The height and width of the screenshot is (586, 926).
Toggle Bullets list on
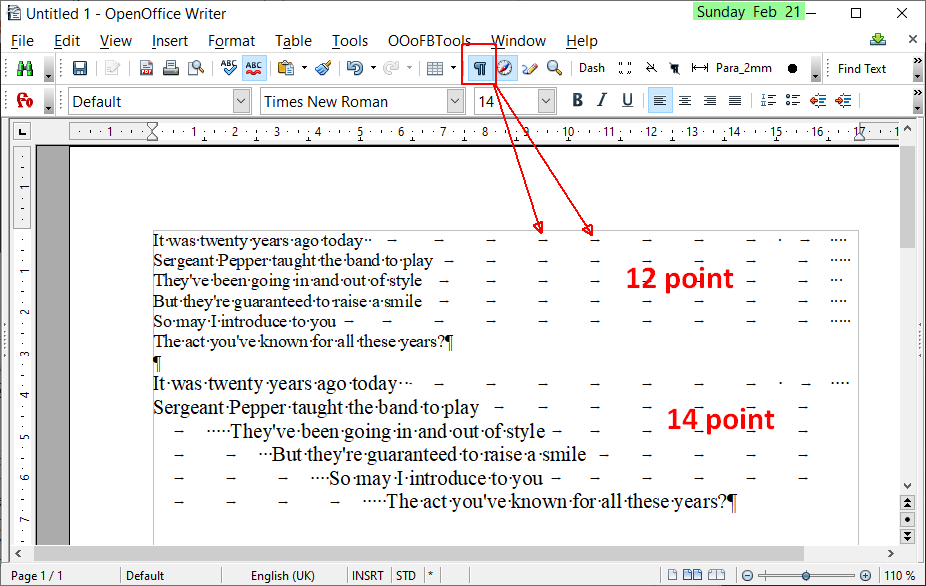(x=793, y=101)
